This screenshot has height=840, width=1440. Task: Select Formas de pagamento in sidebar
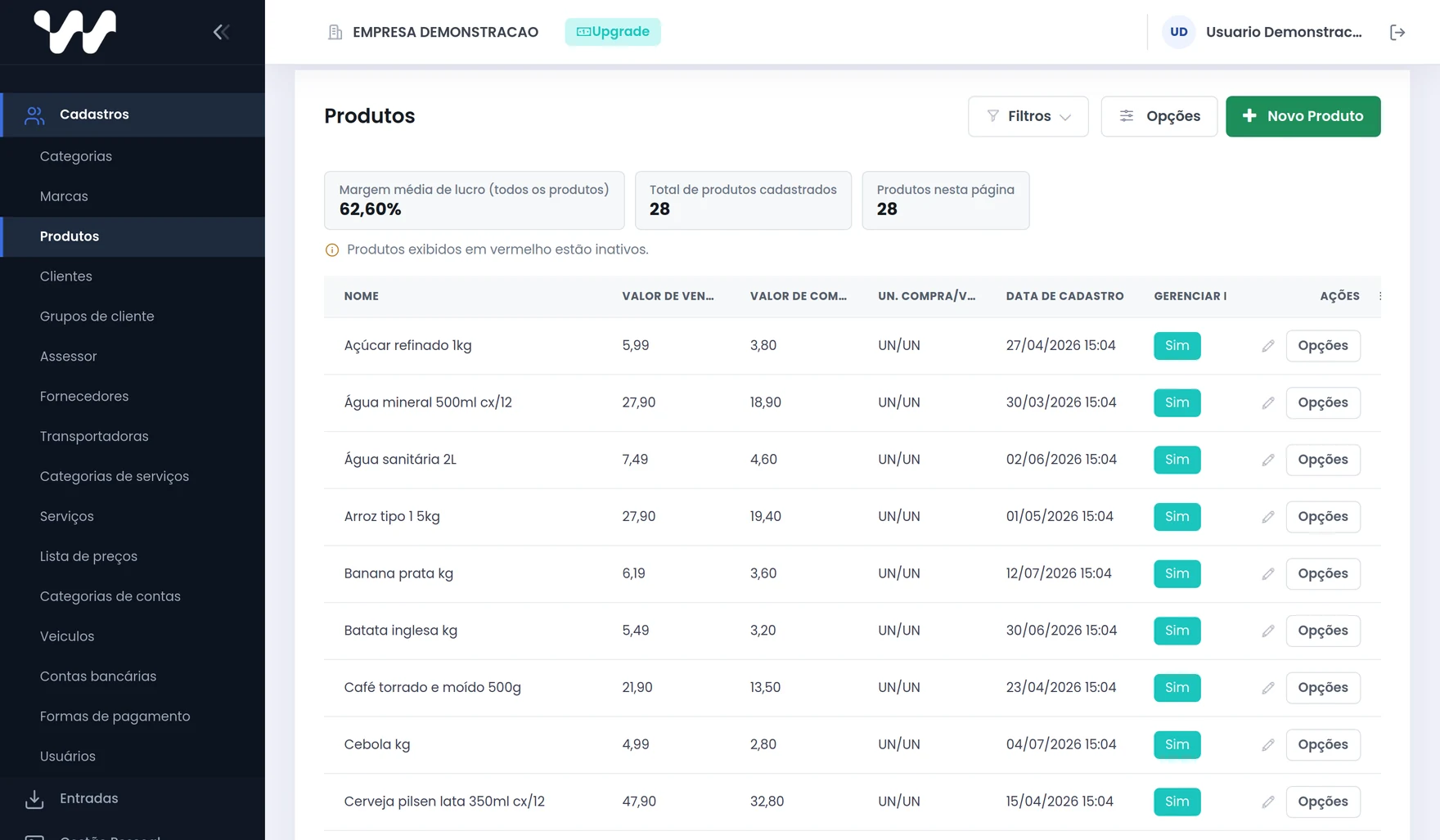pos(115,716)
